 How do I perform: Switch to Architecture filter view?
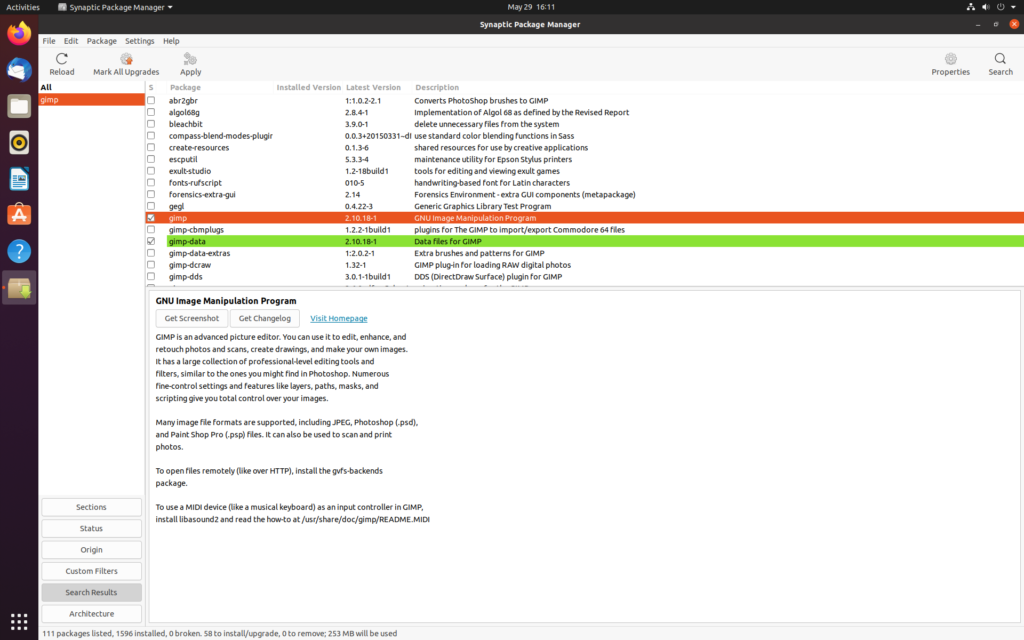click(x=91, y=614)
